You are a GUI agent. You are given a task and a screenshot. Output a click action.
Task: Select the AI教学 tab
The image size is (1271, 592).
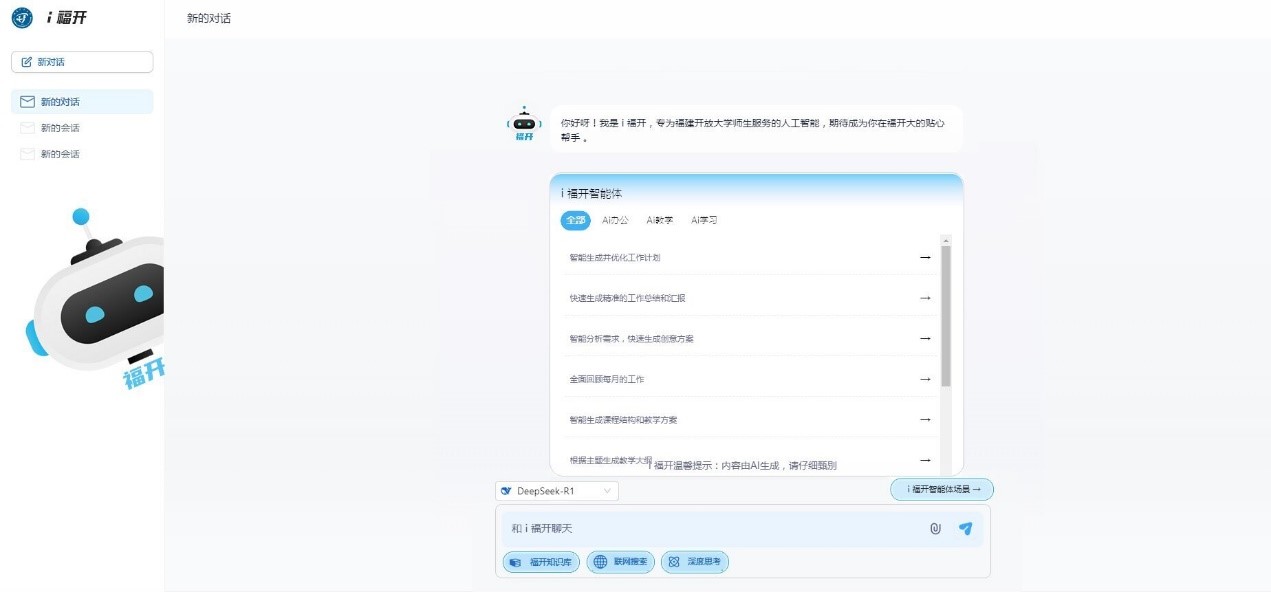[x=659, y=220]
